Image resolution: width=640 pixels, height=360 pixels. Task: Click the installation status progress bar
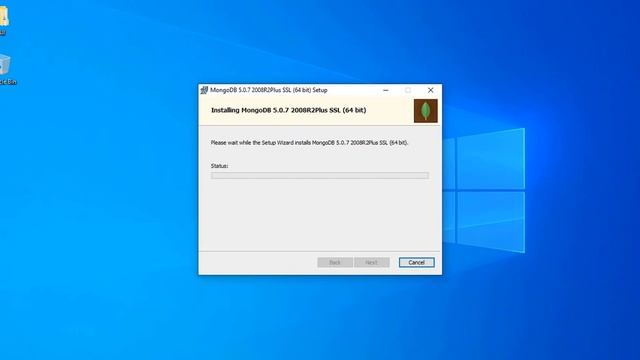click(x=320, y=176)
